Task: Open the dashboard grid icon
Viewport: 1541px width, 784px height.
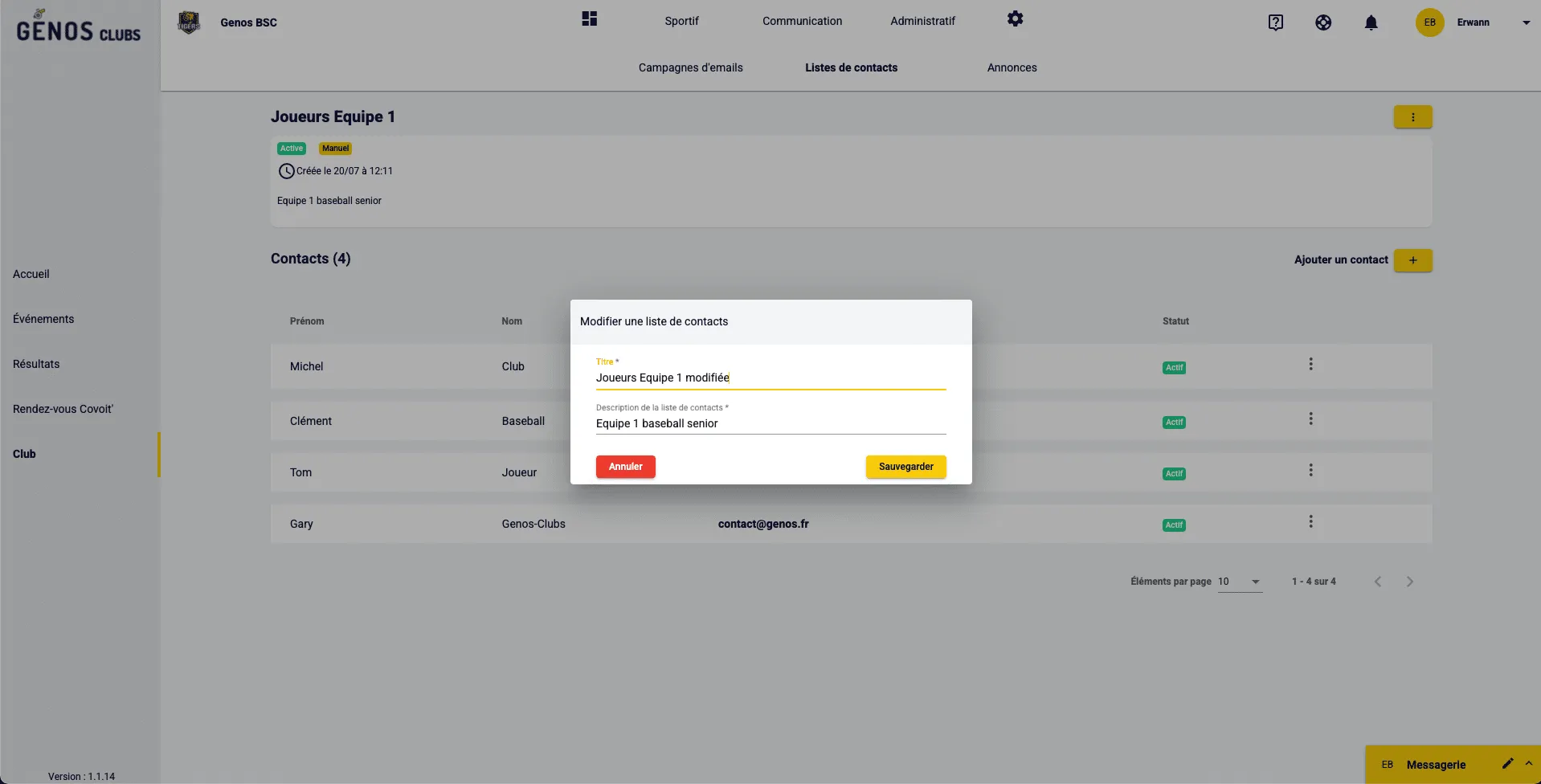Action: coord(589,19)
